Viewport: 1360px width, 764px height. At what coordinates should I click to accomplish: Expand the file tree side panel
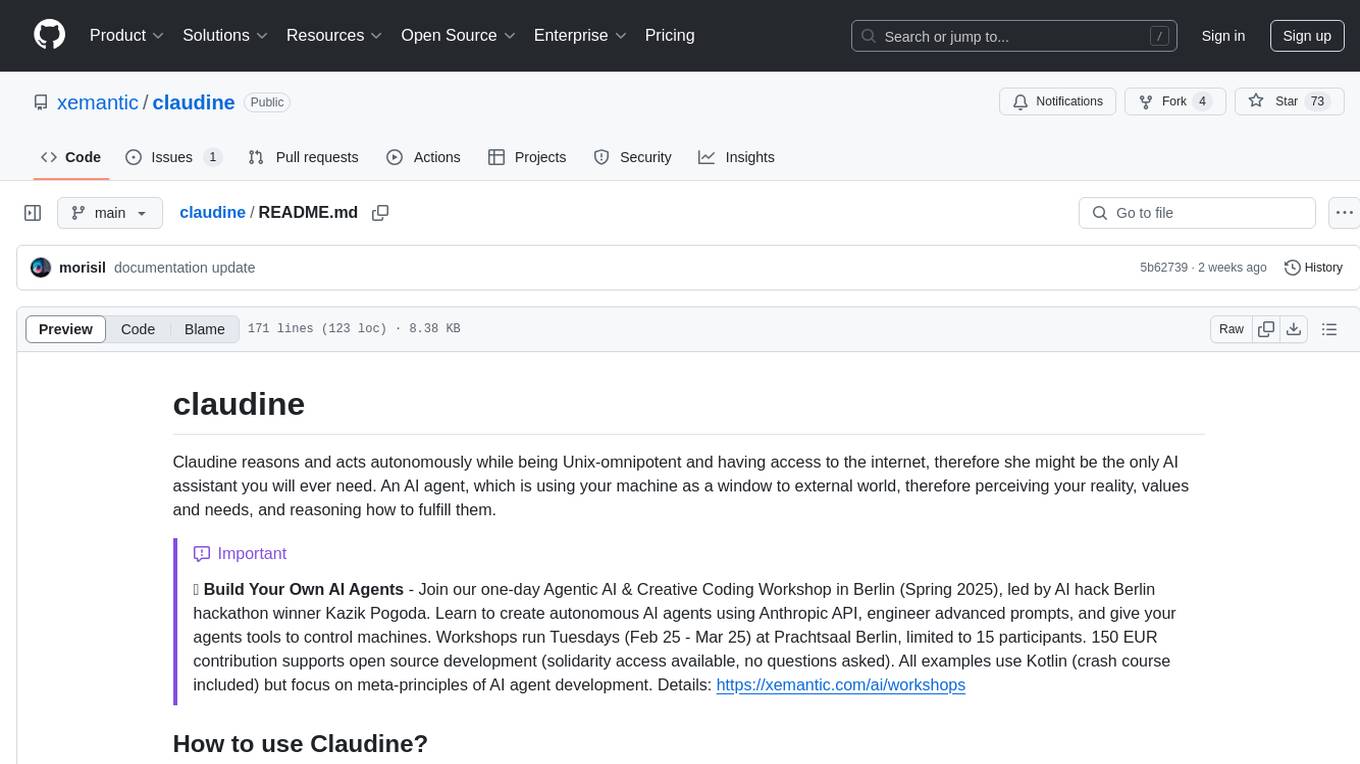click(x=33, y=213)
